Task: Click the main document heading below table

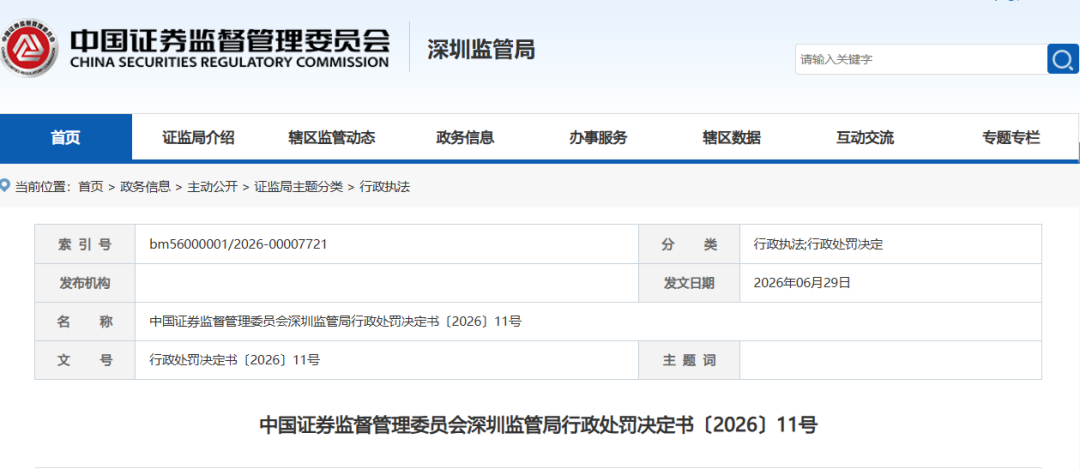Action: point(538,425)
